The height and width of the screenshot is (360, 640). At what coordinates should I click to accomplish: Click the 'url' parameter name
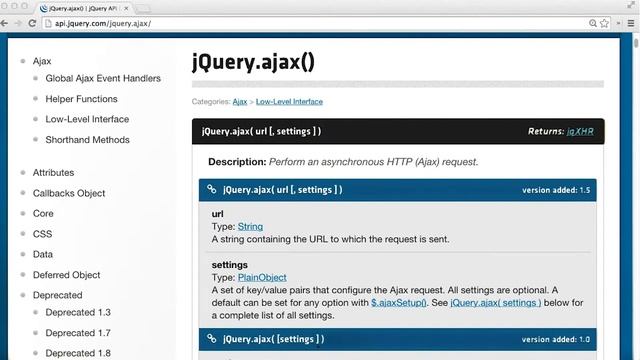(x=218, y=214)
